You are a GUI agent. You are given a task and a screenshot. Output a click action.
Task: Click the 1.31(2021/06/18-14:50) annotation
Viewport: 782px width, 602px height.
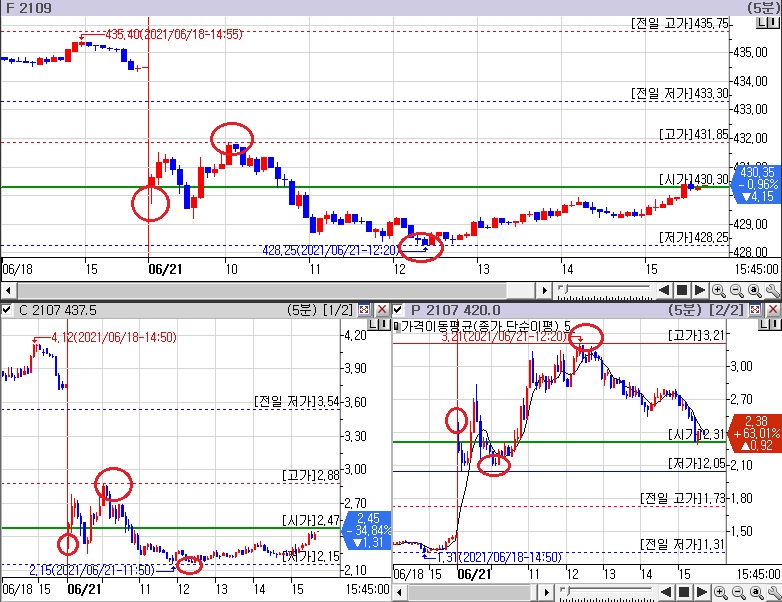500,557
